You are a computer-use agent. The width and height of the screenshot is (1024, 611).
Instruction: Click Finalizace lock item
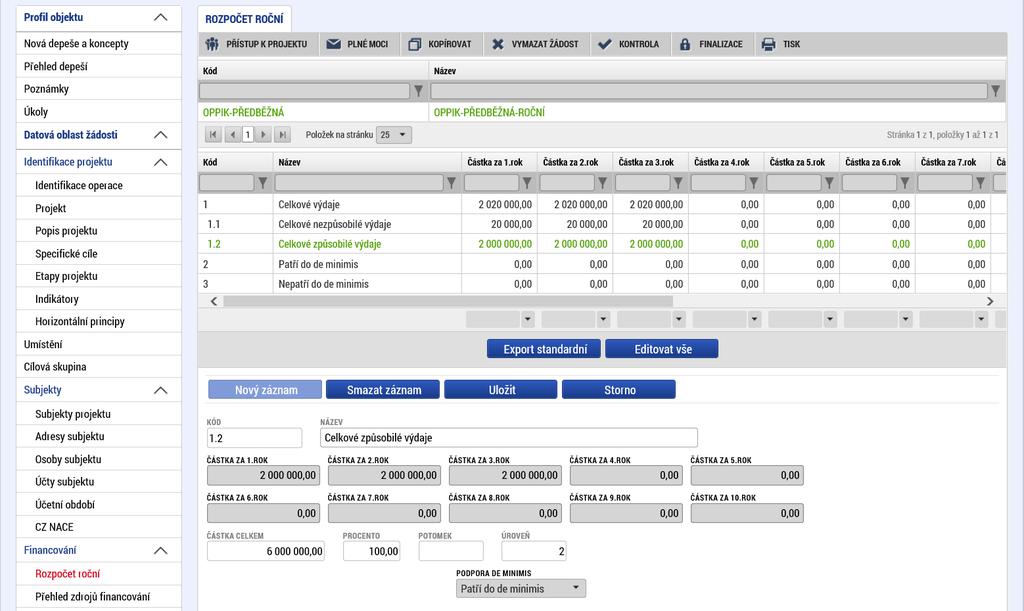point(711,44)
